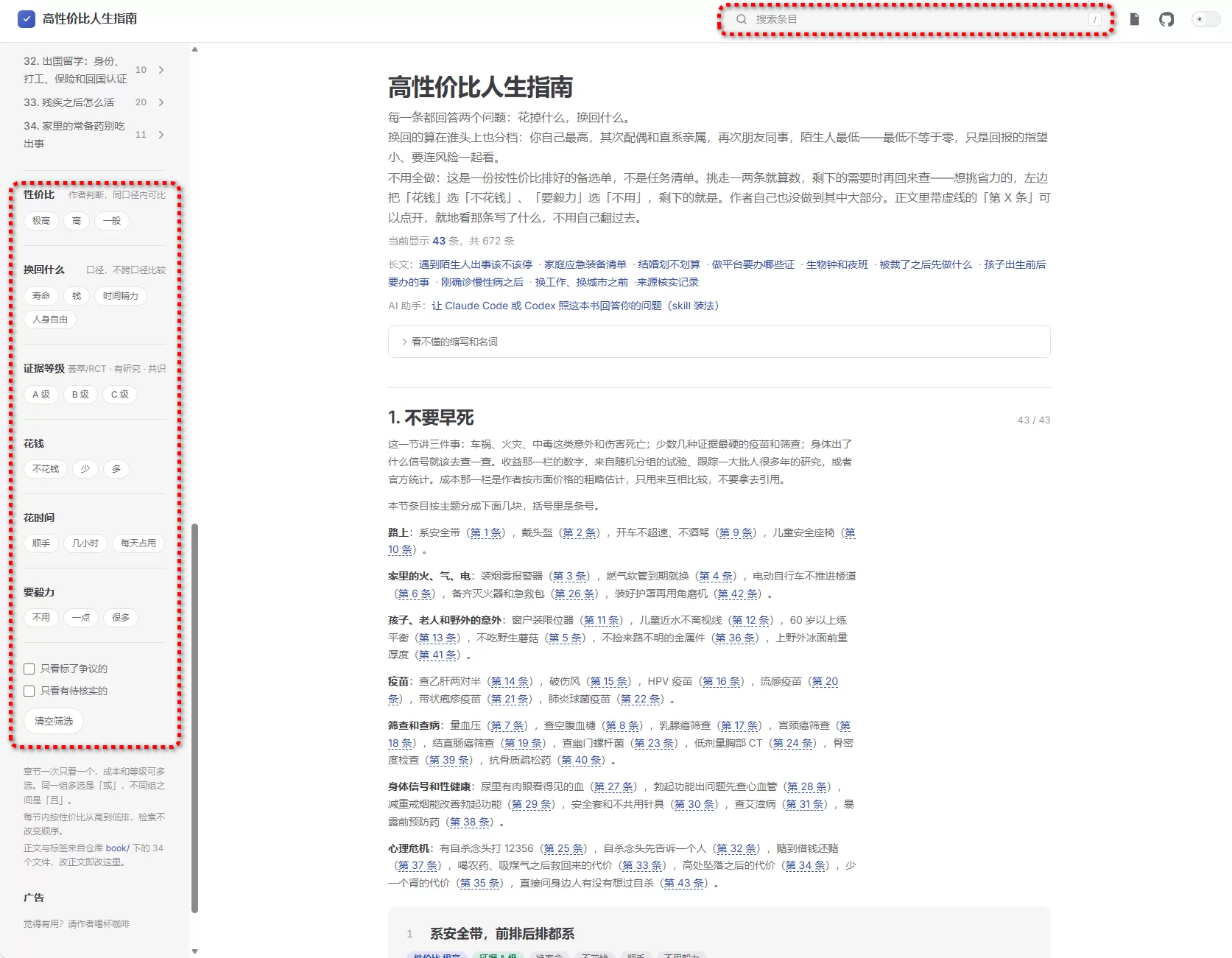This screenshot has width=1232, height=958.
Task: Click 觉得有用？请作者喝杯咖啡 text
Action: [x=77, y=924]
